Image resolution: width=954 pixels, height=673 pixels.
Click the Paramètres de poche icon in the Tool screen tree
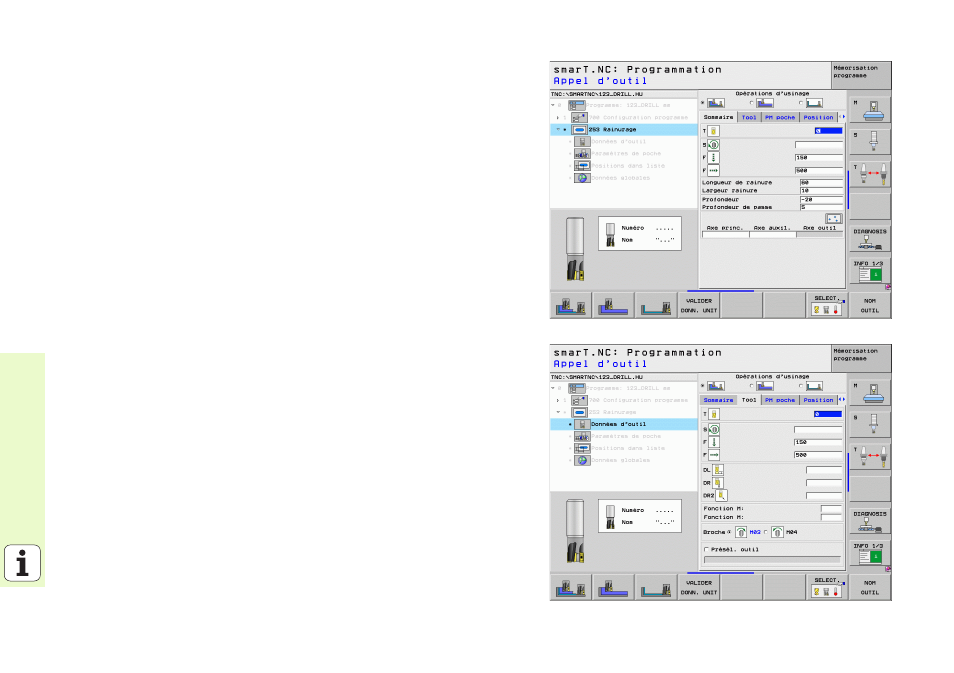582,436
